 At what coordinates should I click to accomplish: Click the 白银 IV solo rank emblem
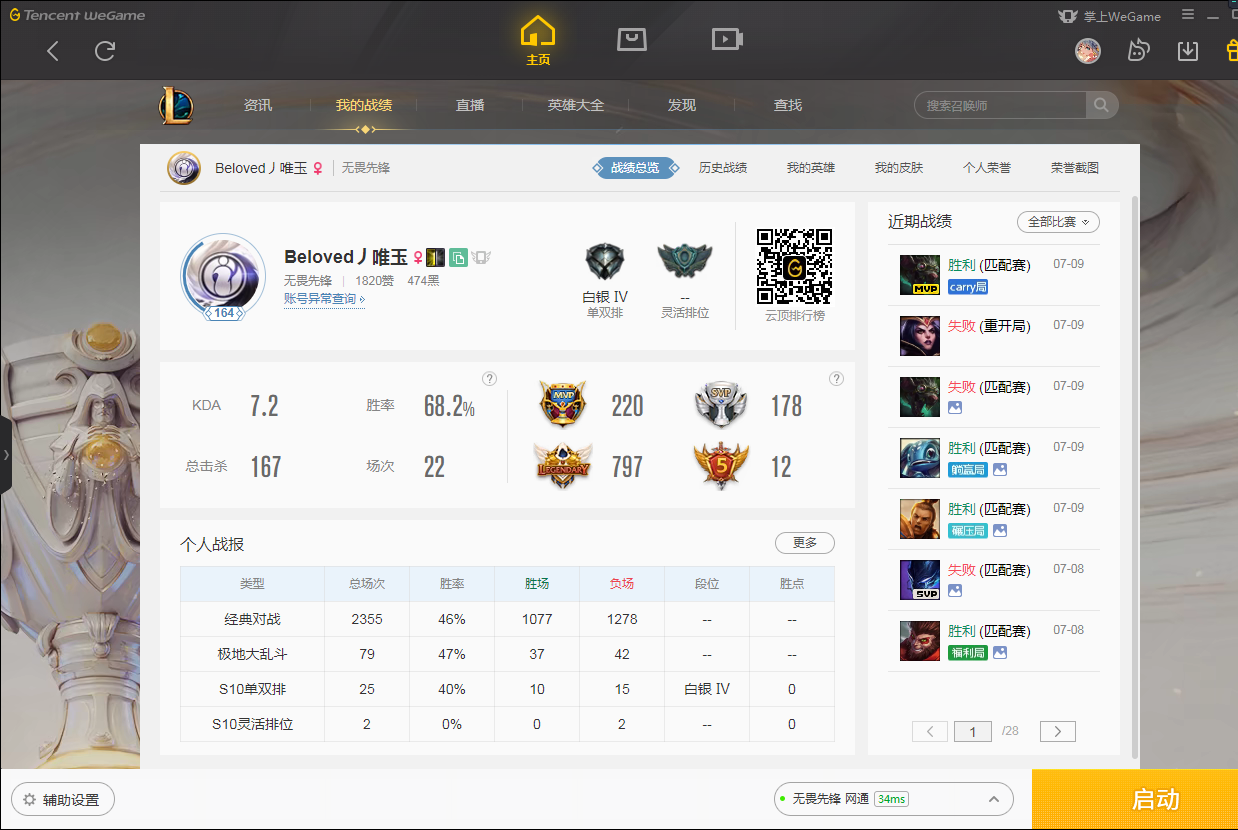coord(605,262)
